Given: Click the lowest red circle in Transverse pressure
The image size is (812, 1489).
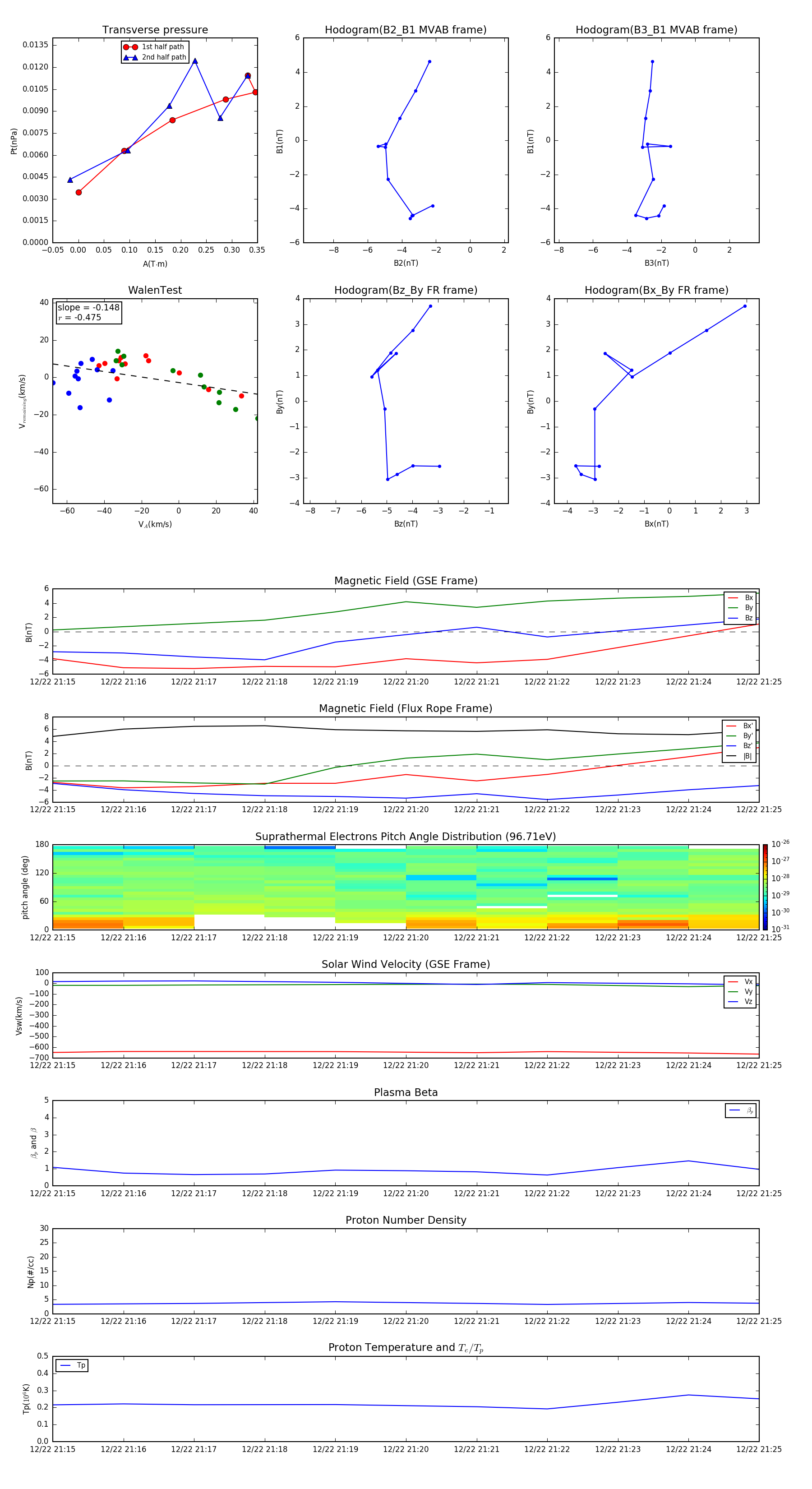Looking at the screenshot, I should [78, 193].
